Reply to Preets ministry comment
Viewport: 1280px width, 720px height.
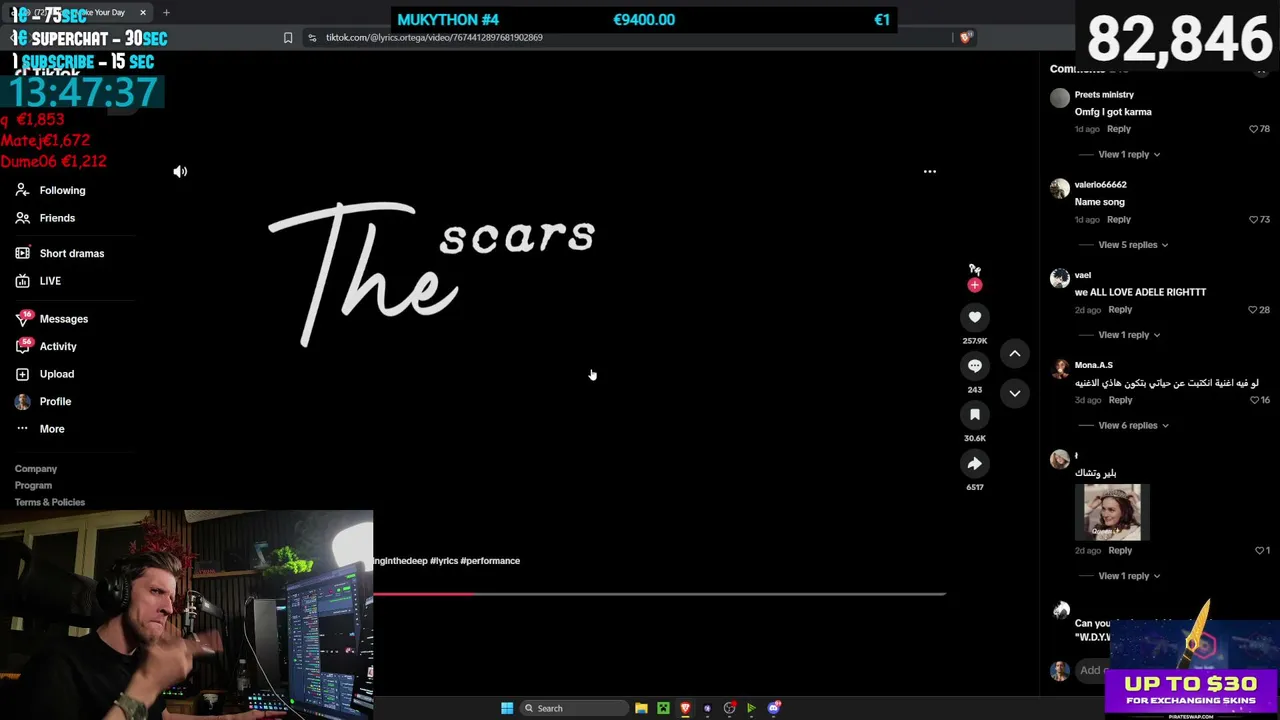coord(1118,129)
